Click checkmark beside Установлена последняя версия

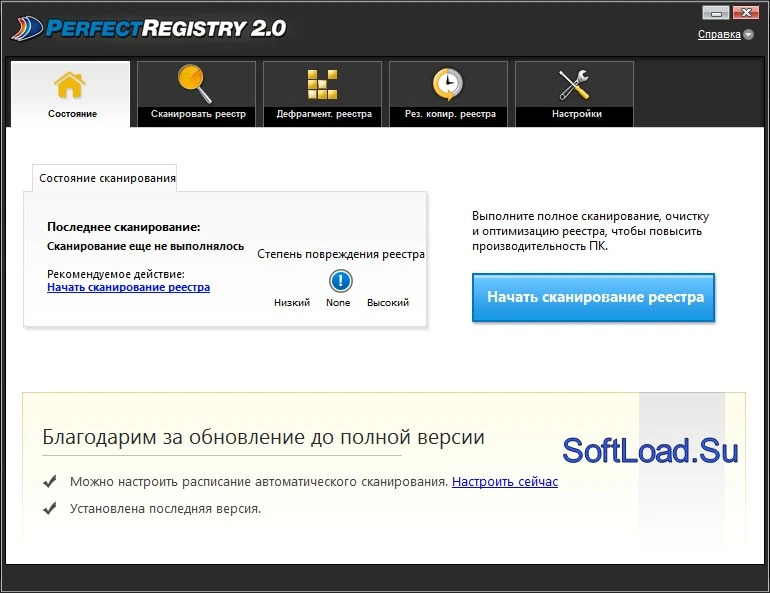pyautogui.click(x=50, y=508)
